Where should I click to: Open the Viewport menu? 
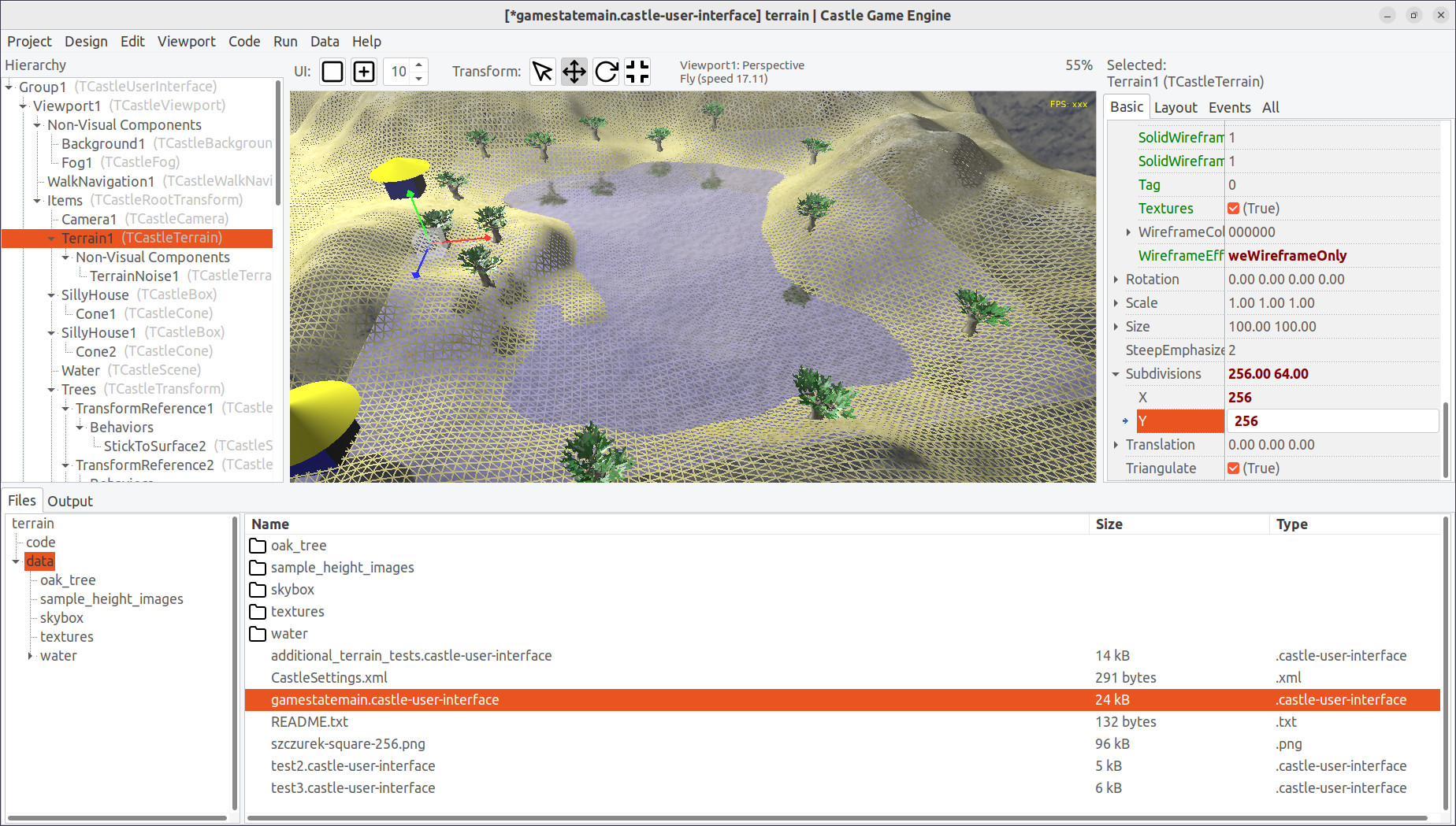click(x=186, y=42)
